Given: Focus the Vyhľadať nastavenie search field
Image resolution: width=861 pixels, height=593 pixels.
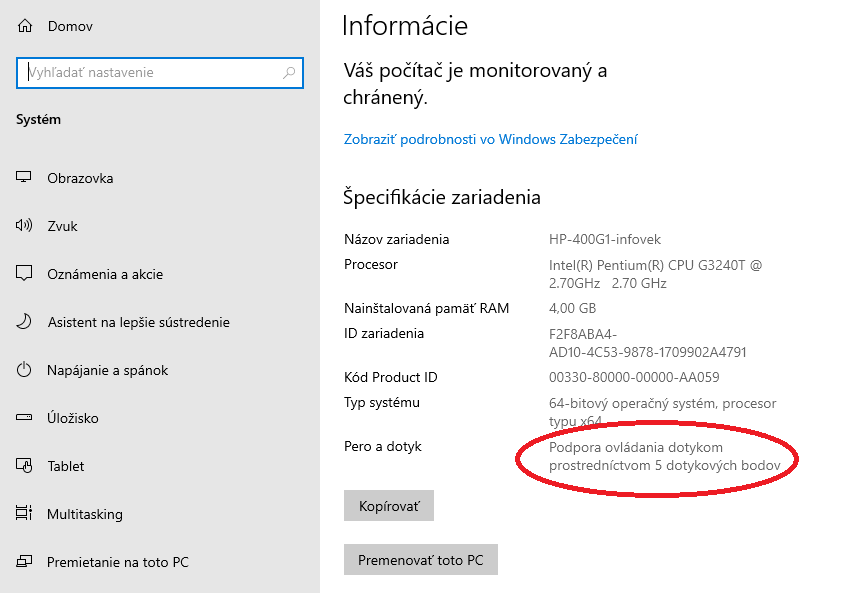Looking at the screenshot, I should 150,73.
